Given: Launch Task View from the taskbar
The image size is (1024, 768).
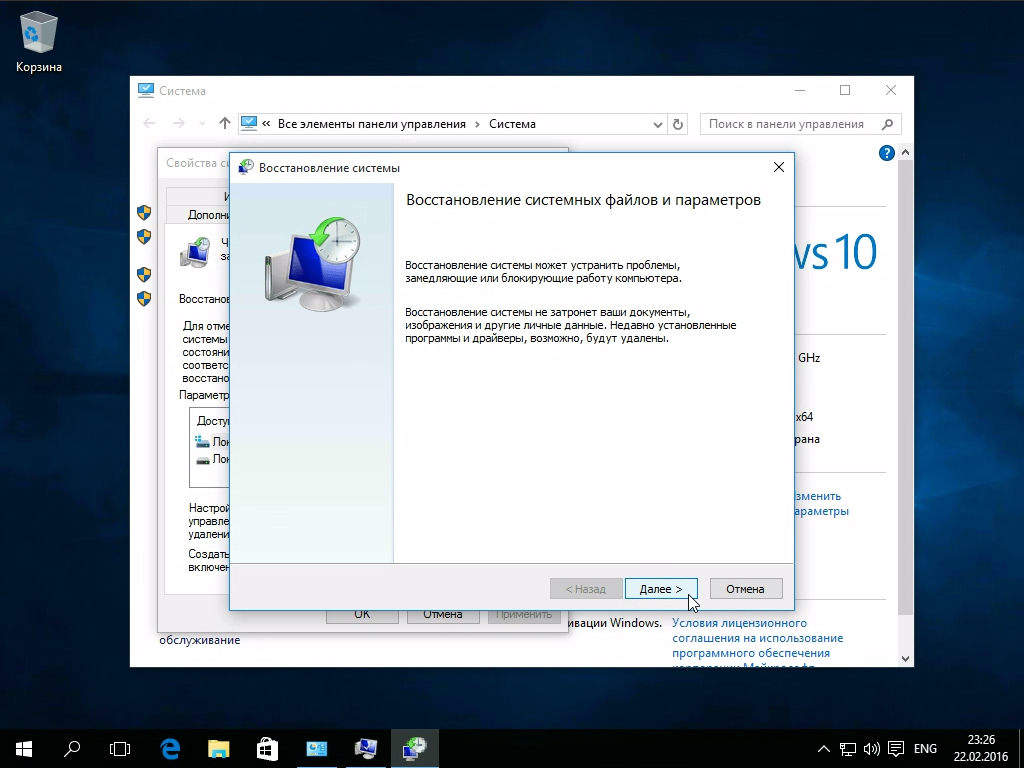Looking at the screenshot, I should point(120,748).
